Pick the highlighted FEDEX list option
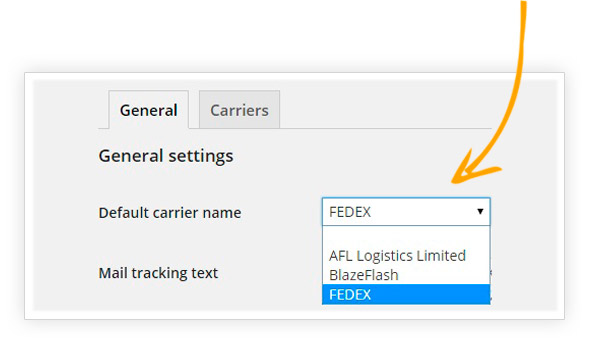 pyautogui.click(x=406, y=294)
